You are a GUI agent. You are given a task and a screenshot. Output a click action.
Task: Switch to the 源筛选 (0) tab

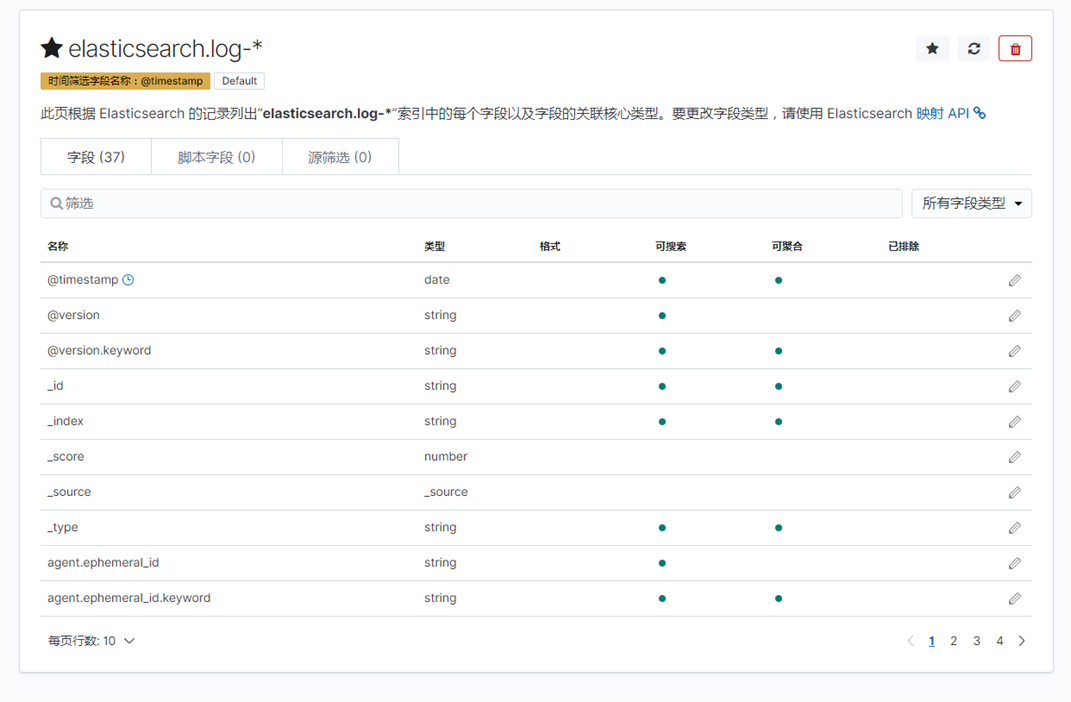[340, 157]
